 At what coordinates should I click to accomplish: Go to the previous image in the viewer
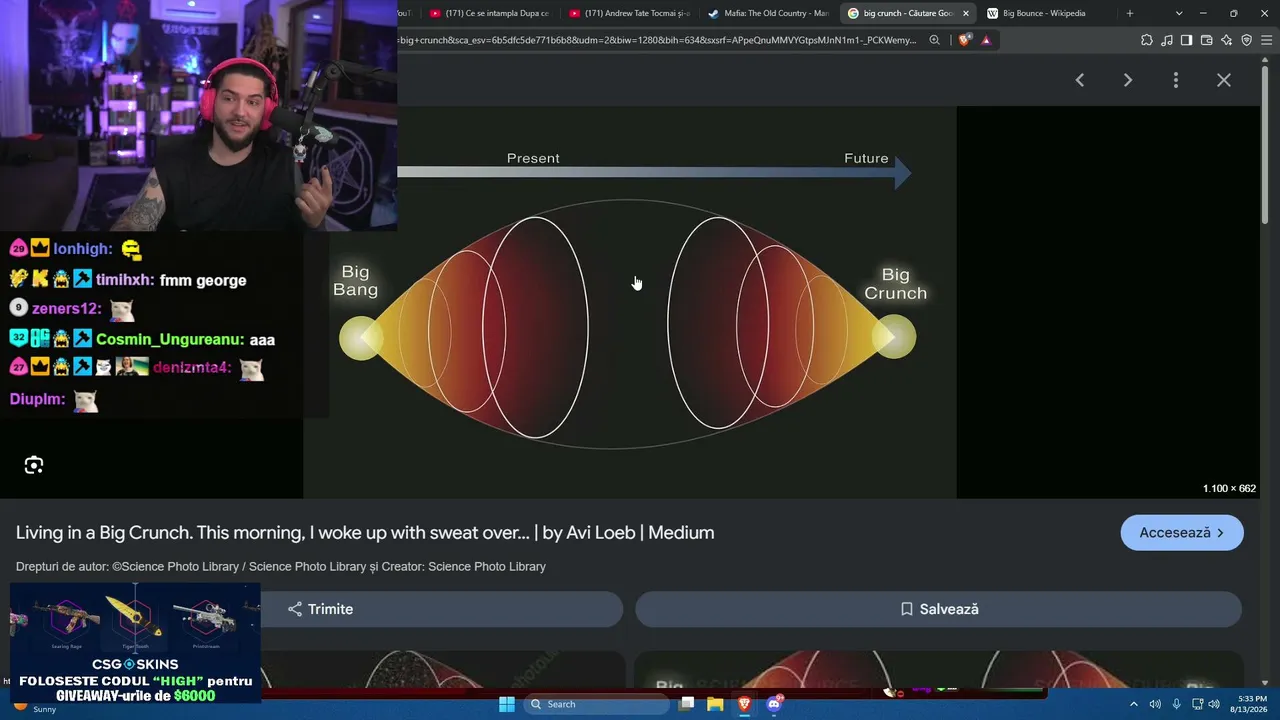1080,80
